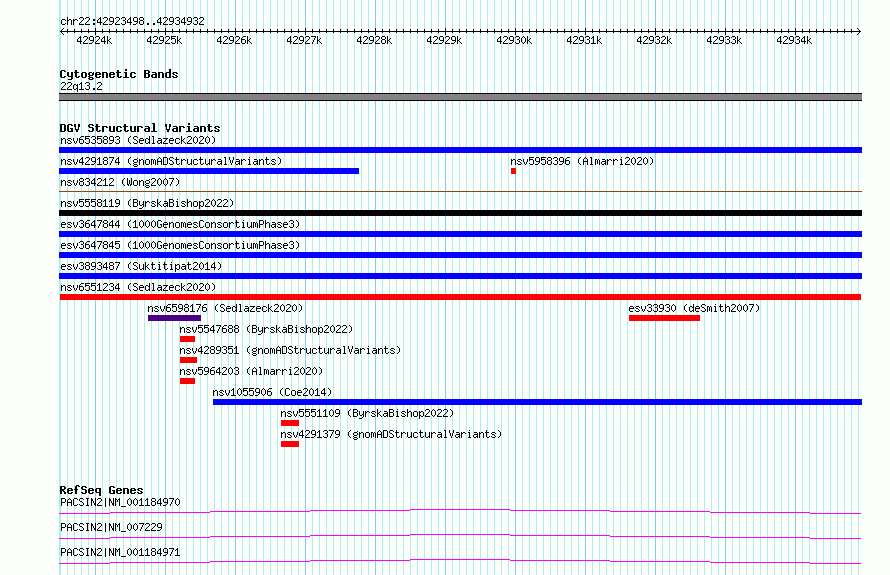Open the esv3647844 (1000GenomesConsortiumPhase3) label

pos(180,224)
